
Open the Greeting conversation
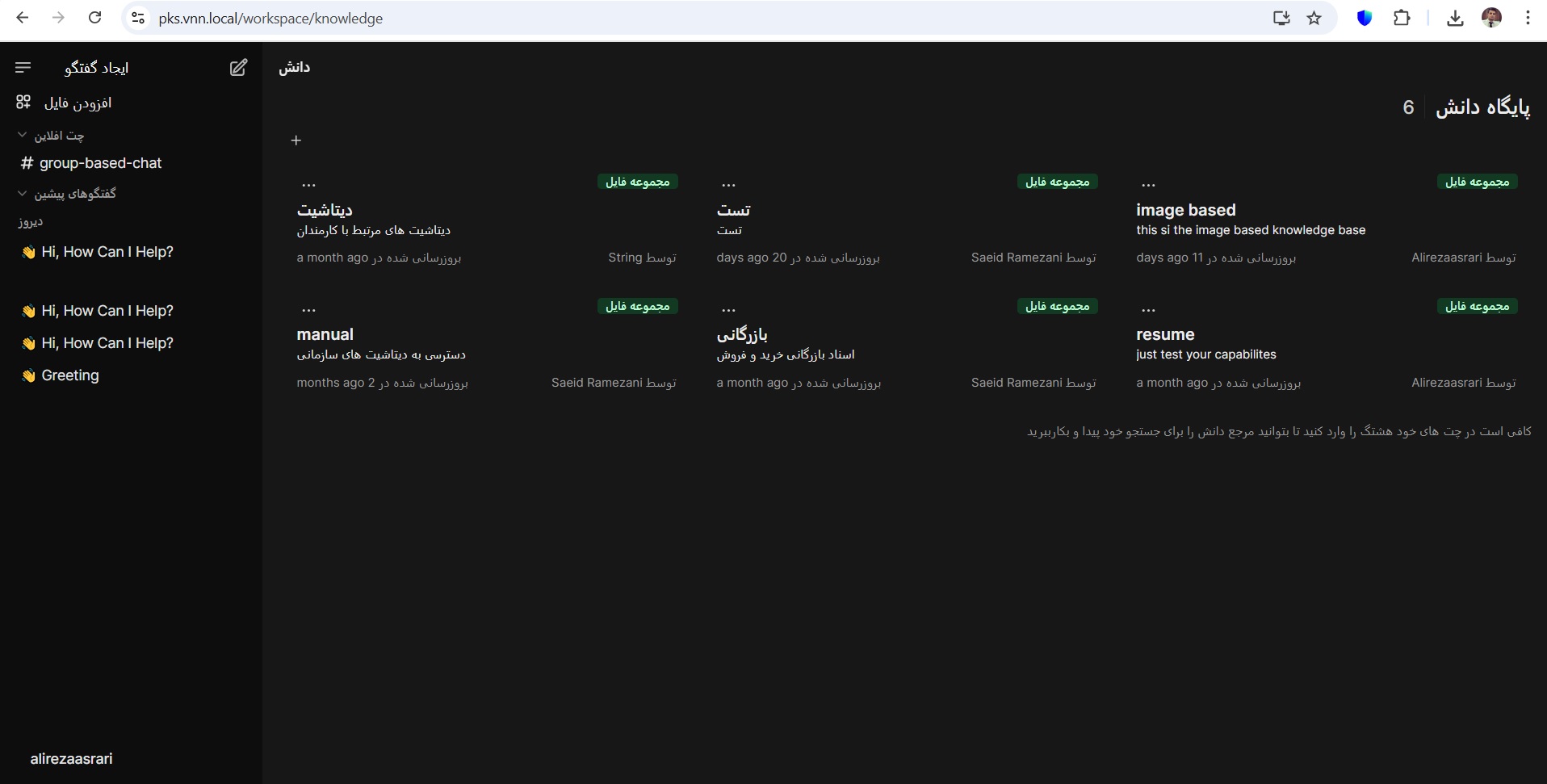click(x=70, y=375)
